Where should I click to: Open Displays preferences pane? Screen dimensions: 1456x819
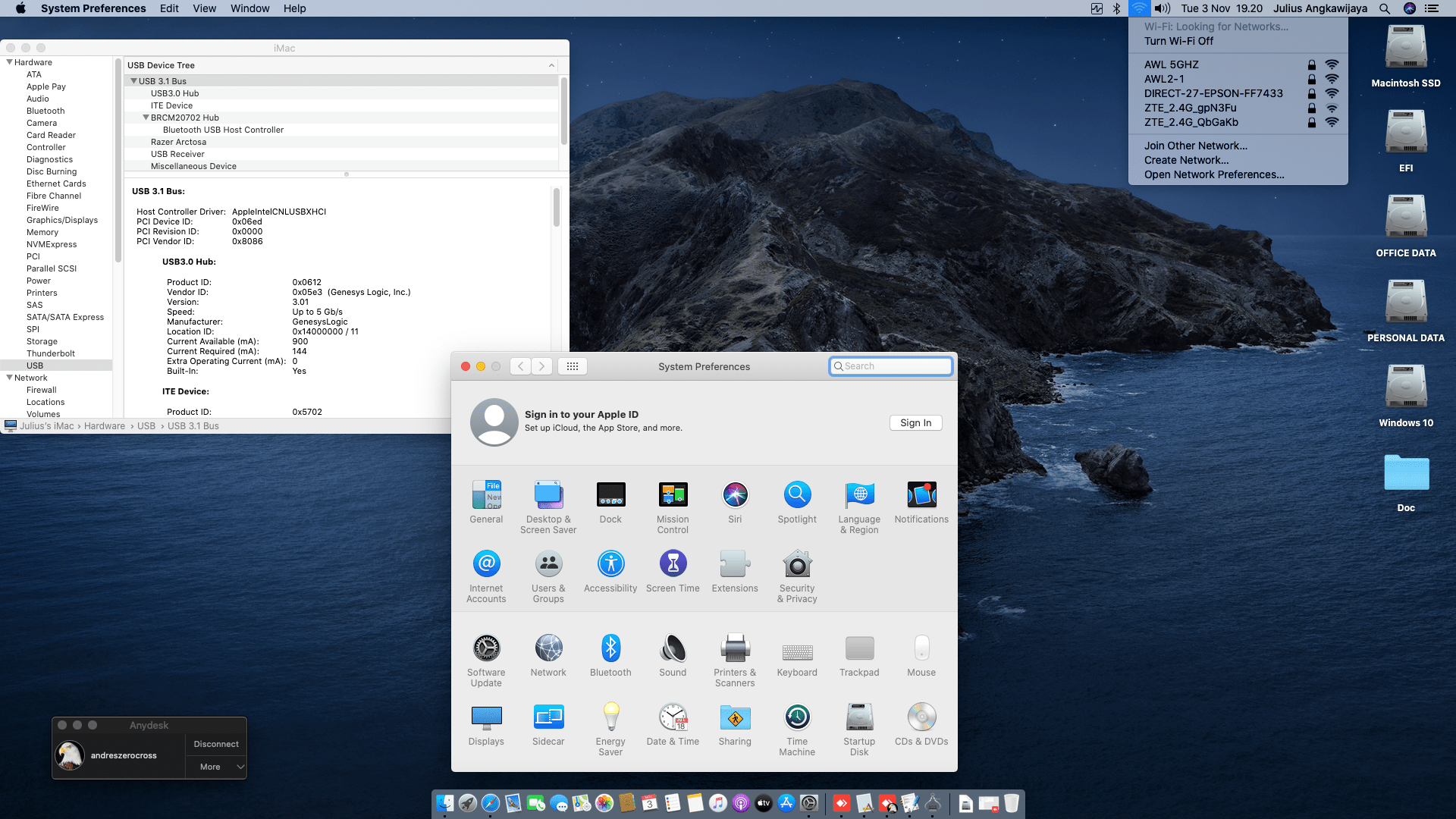pos(486,724)
